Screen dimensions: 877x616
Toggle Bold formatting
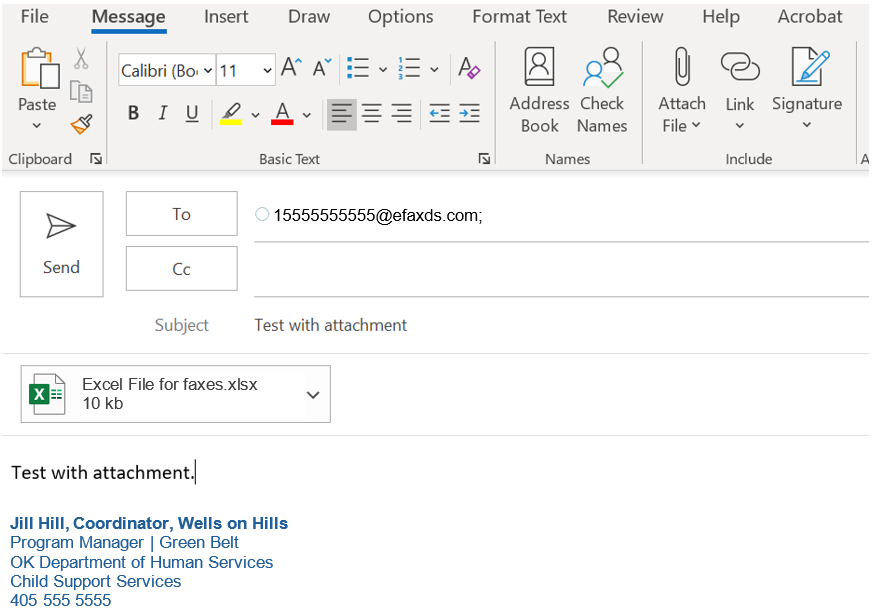coord(133,114)
